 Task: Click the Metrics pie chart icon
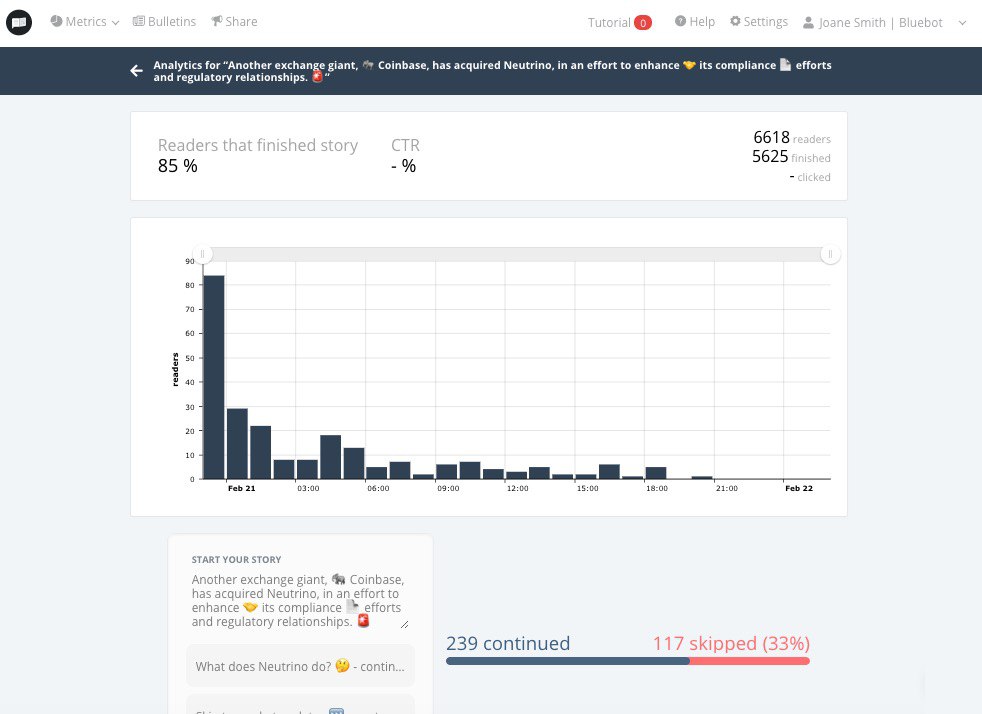pos(56,21)
